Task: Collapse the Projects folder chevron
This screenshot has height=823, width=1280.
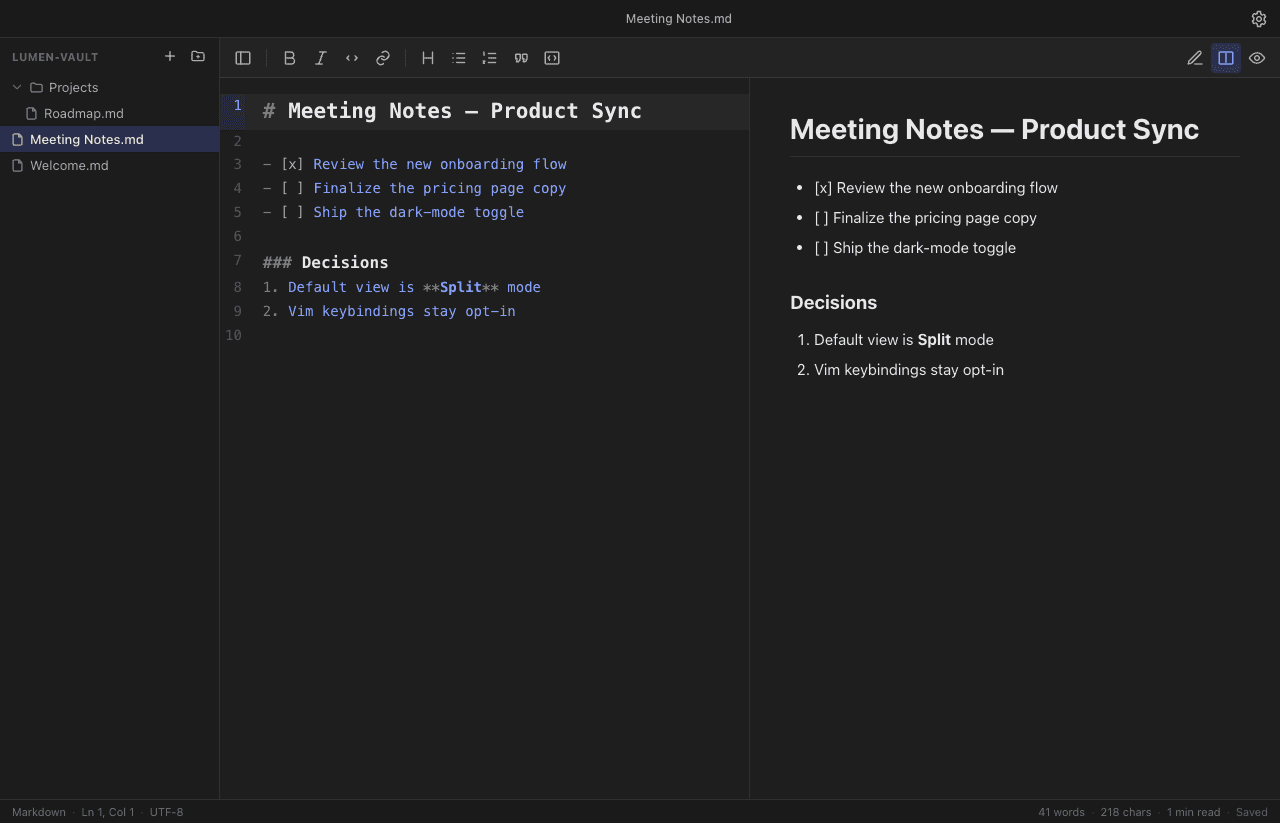Action: pos(17,87)
